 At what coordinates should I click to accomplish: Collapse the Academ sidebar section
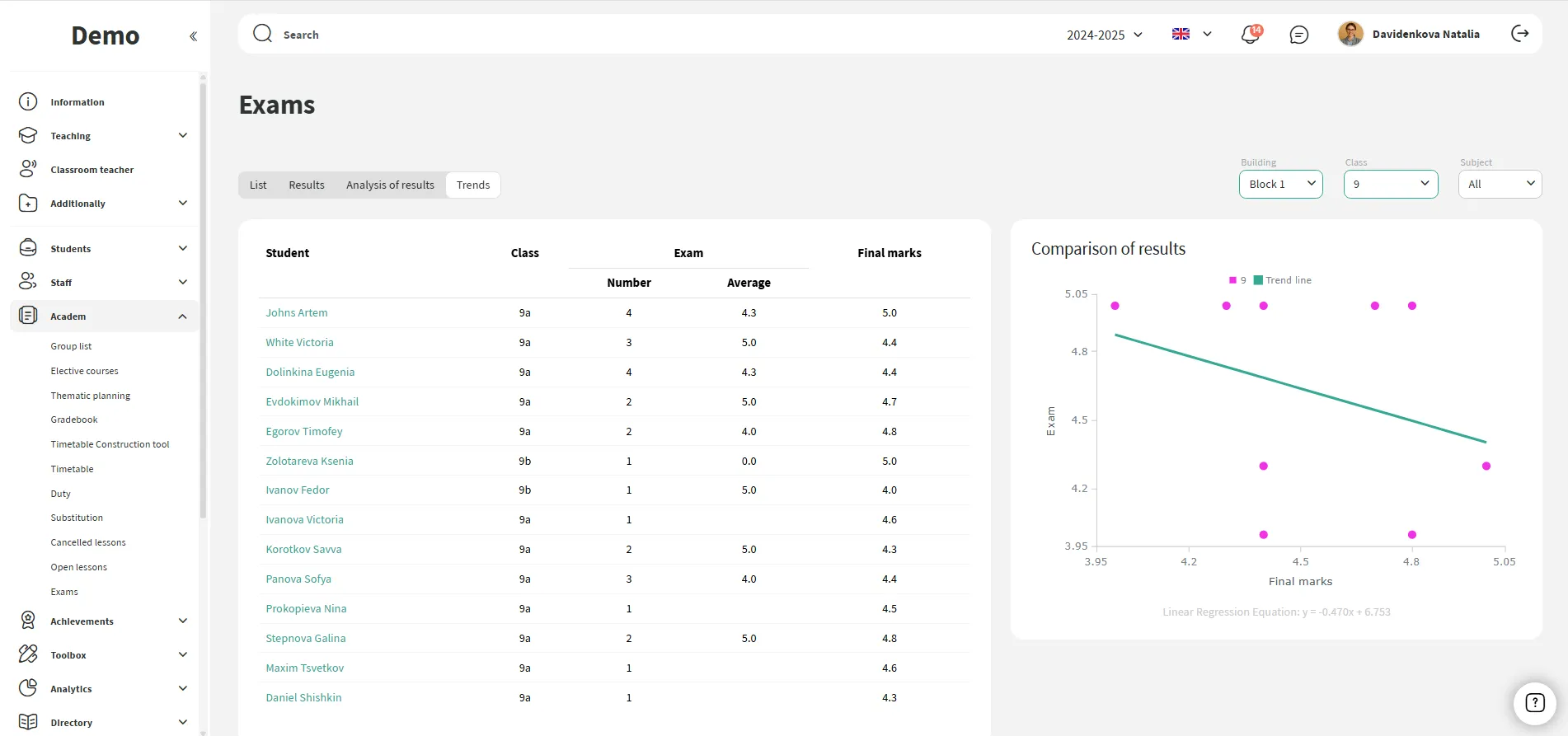[x=182, y=316]
